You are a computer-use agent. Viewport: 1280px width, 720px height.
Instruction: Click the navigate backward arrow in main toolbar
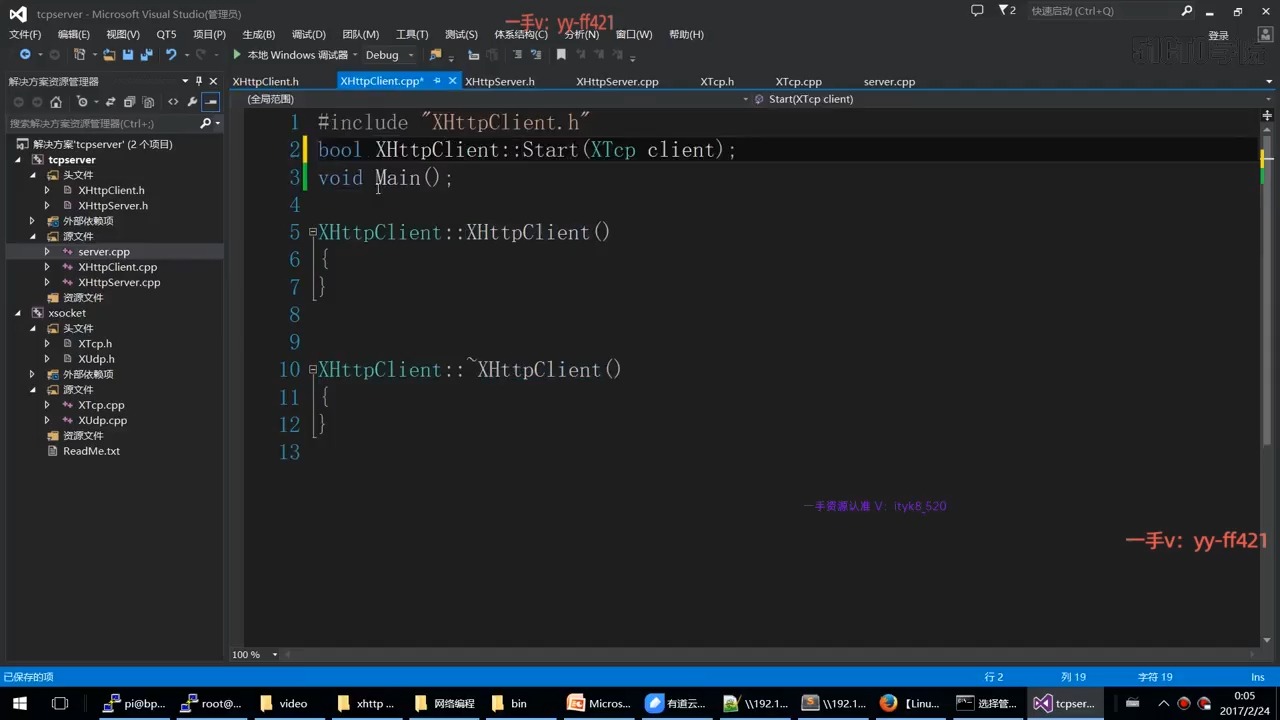tap(24, 55)
